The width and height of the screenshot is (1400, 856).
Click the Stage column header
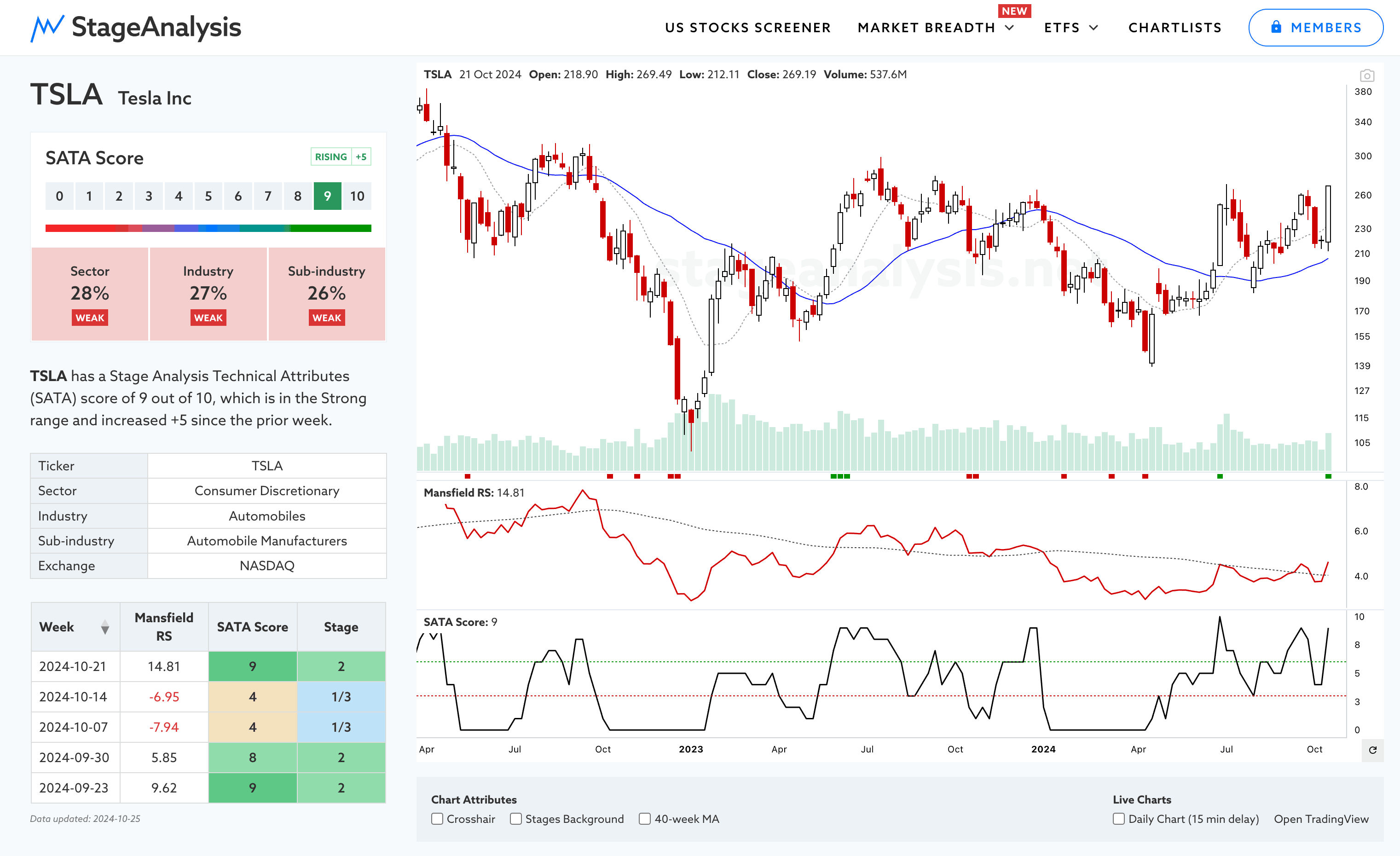point(341,626)
